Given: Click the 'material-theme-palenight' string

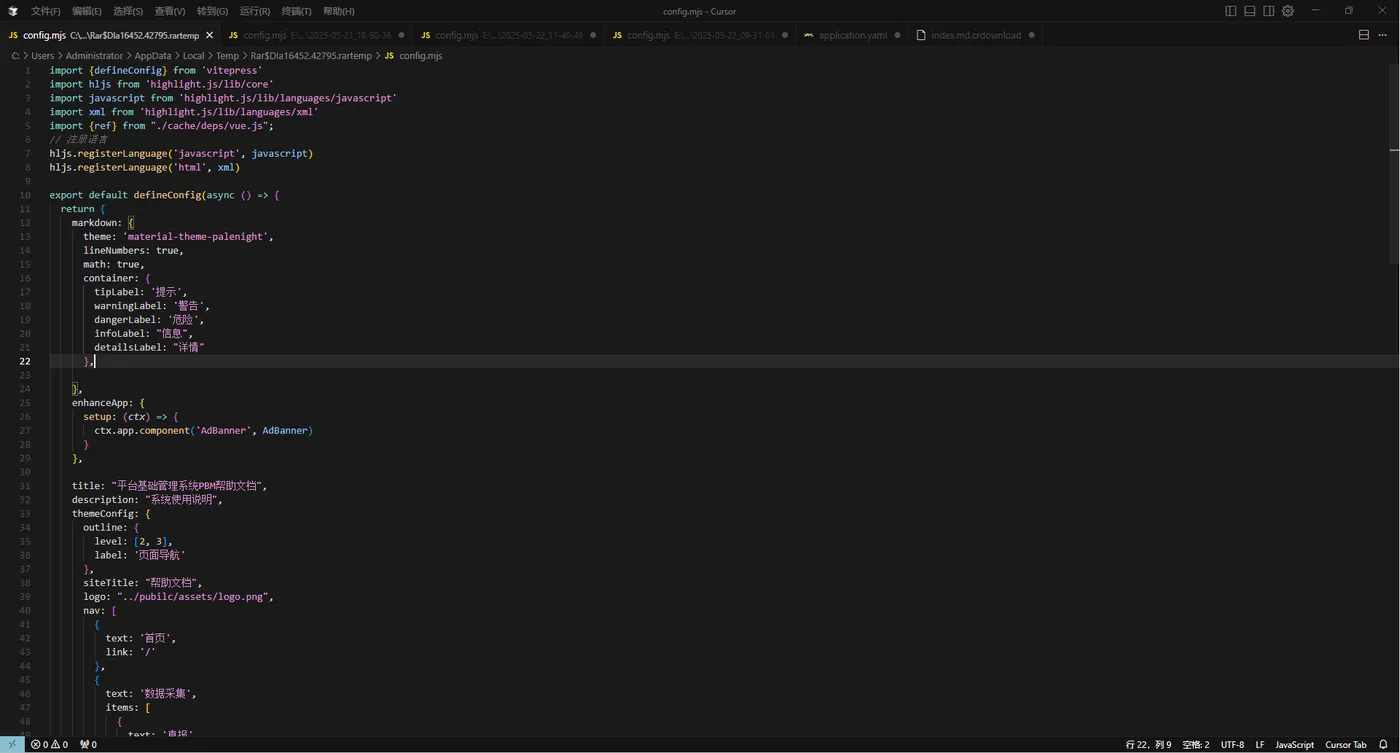Looking at the screenshot, I should pyautogui.click(x=196, y=237).
